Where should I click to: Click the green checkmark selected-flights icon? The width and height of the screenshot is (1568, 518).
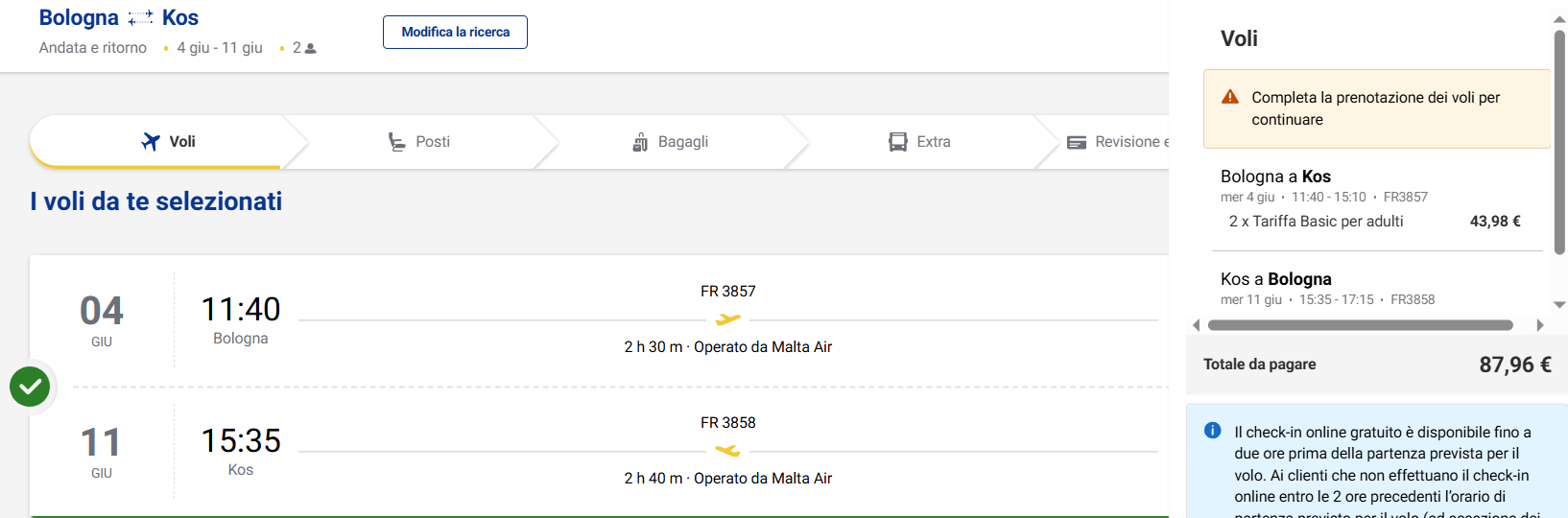(x=30, y=387)
